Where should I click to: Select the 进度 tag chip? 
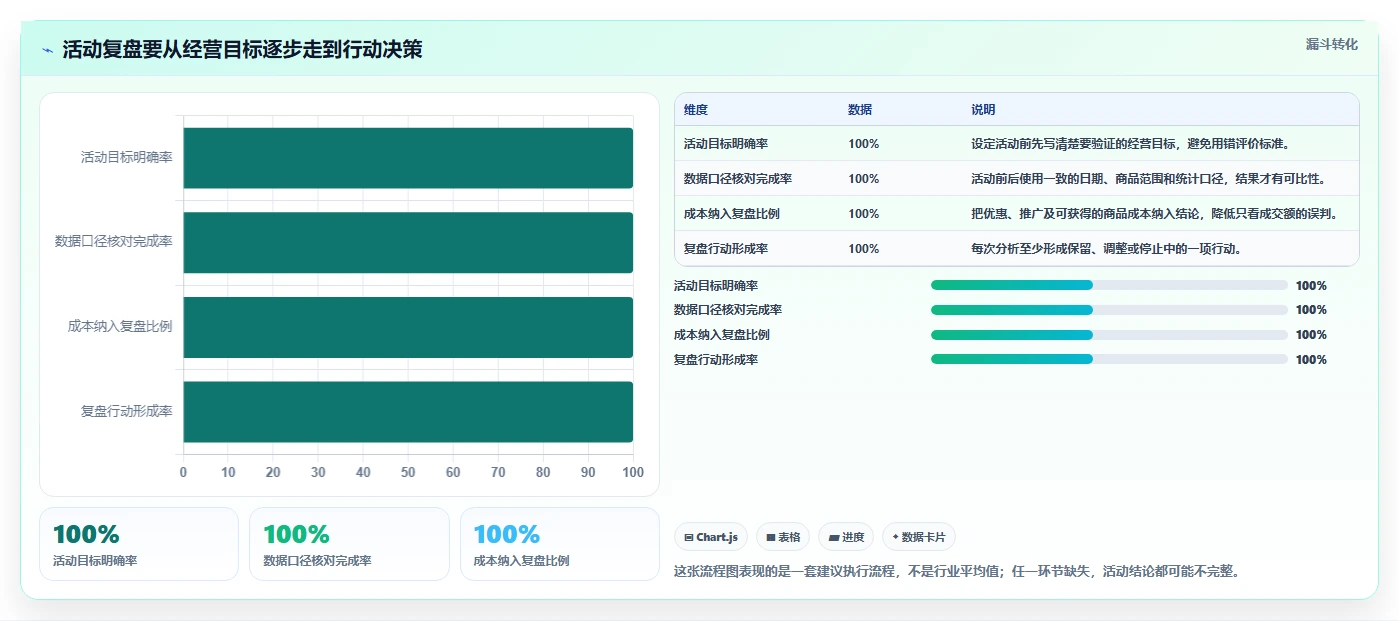(846, 537)
